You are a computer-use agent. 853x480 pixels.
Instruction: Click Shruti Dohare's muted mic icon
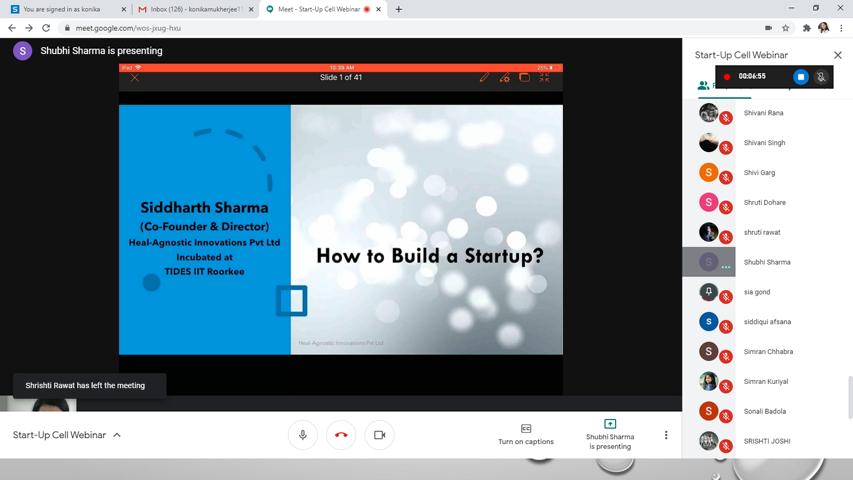[726, 207]
